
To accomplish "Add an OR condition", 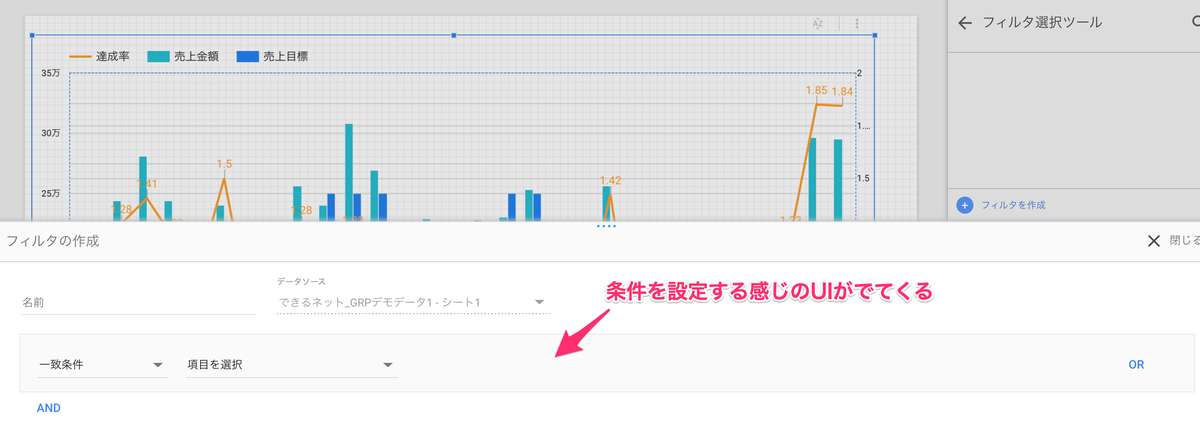I will [1136, 365].
